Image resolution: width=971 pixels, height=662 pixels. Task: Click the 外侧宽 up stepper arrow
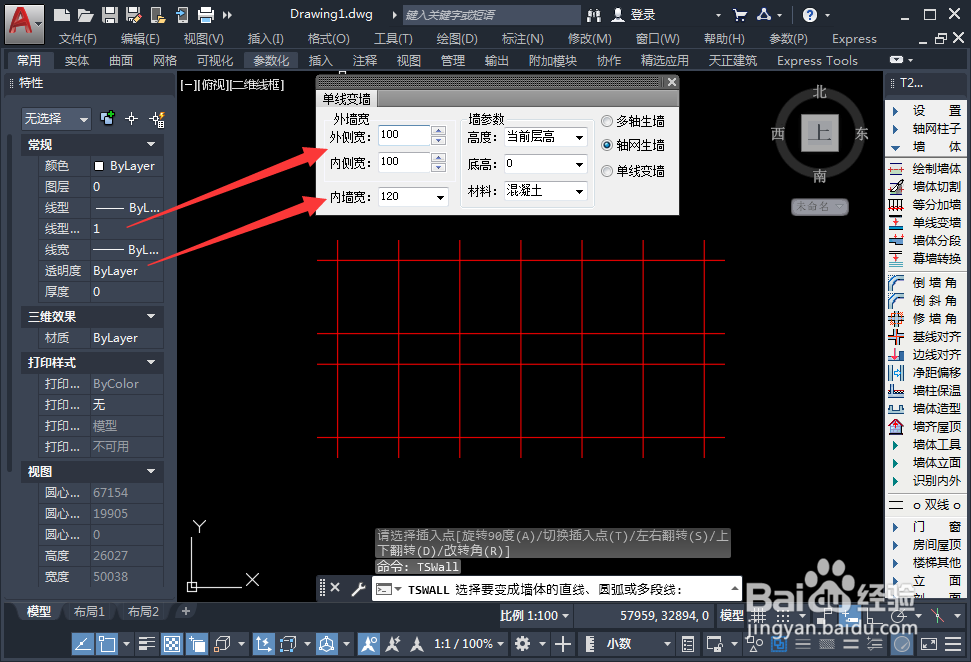pos(436,130)
